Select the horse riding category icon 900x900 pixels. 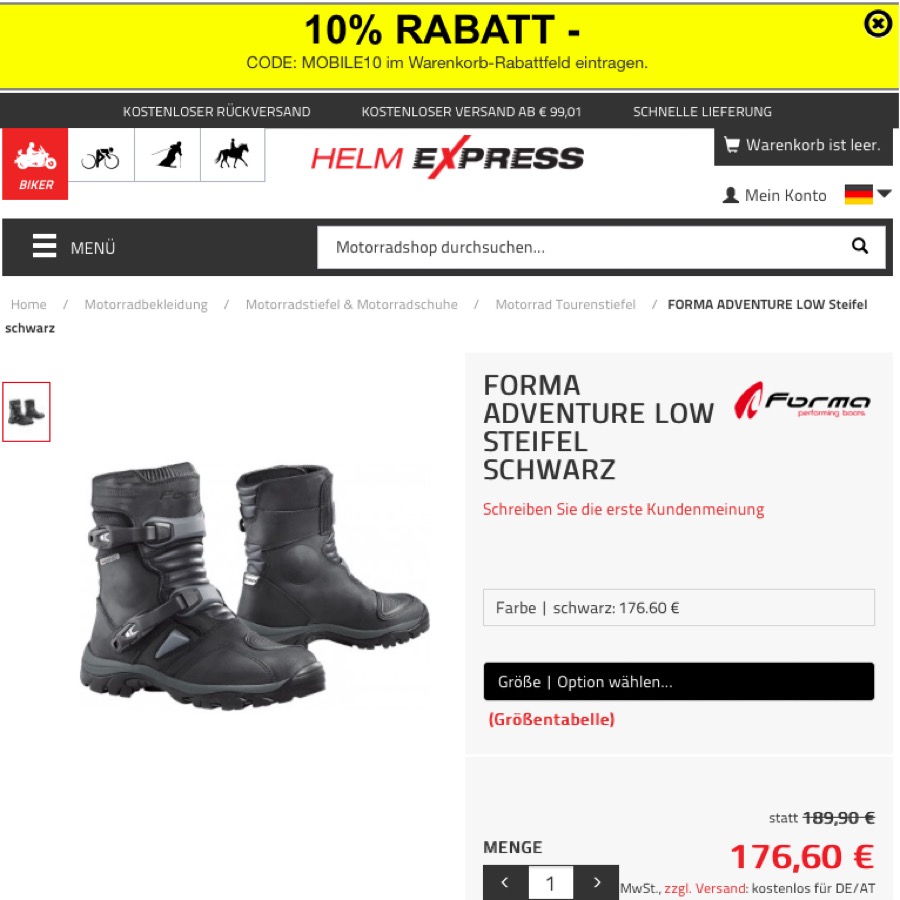(x=232, y=156)
